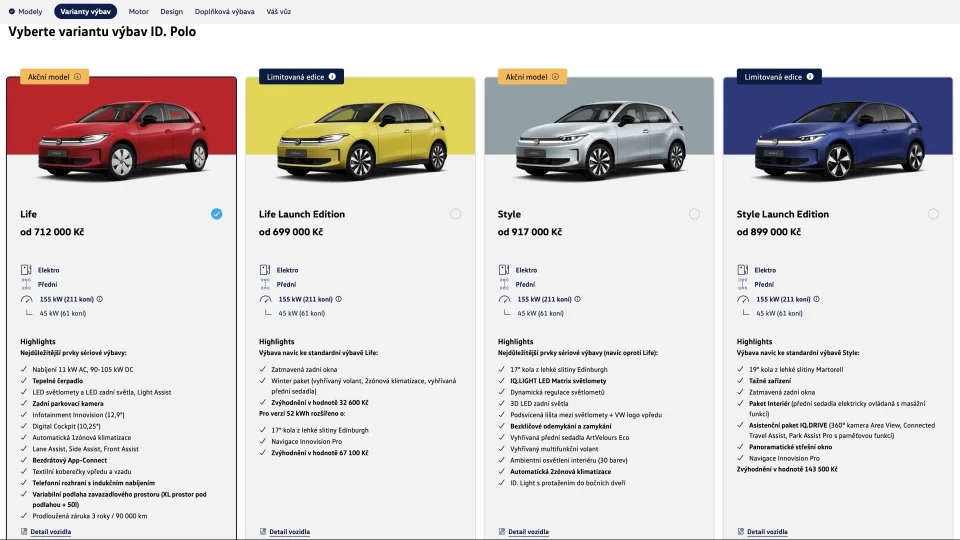Image resolution: width=960 pixels, height=540 pixels.
Task: Click Life Launch Edition title
Action: 302,214
